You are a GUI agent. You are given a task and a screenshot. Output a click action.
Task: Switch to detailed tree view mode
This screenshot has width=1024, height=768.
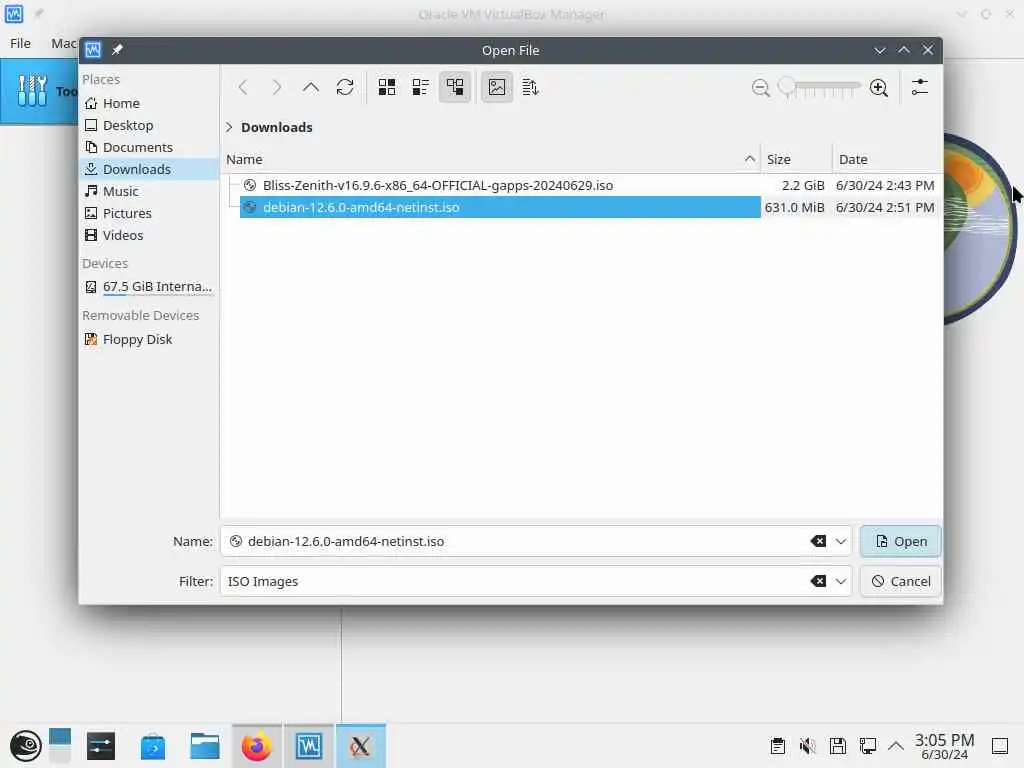pos(455,88)
